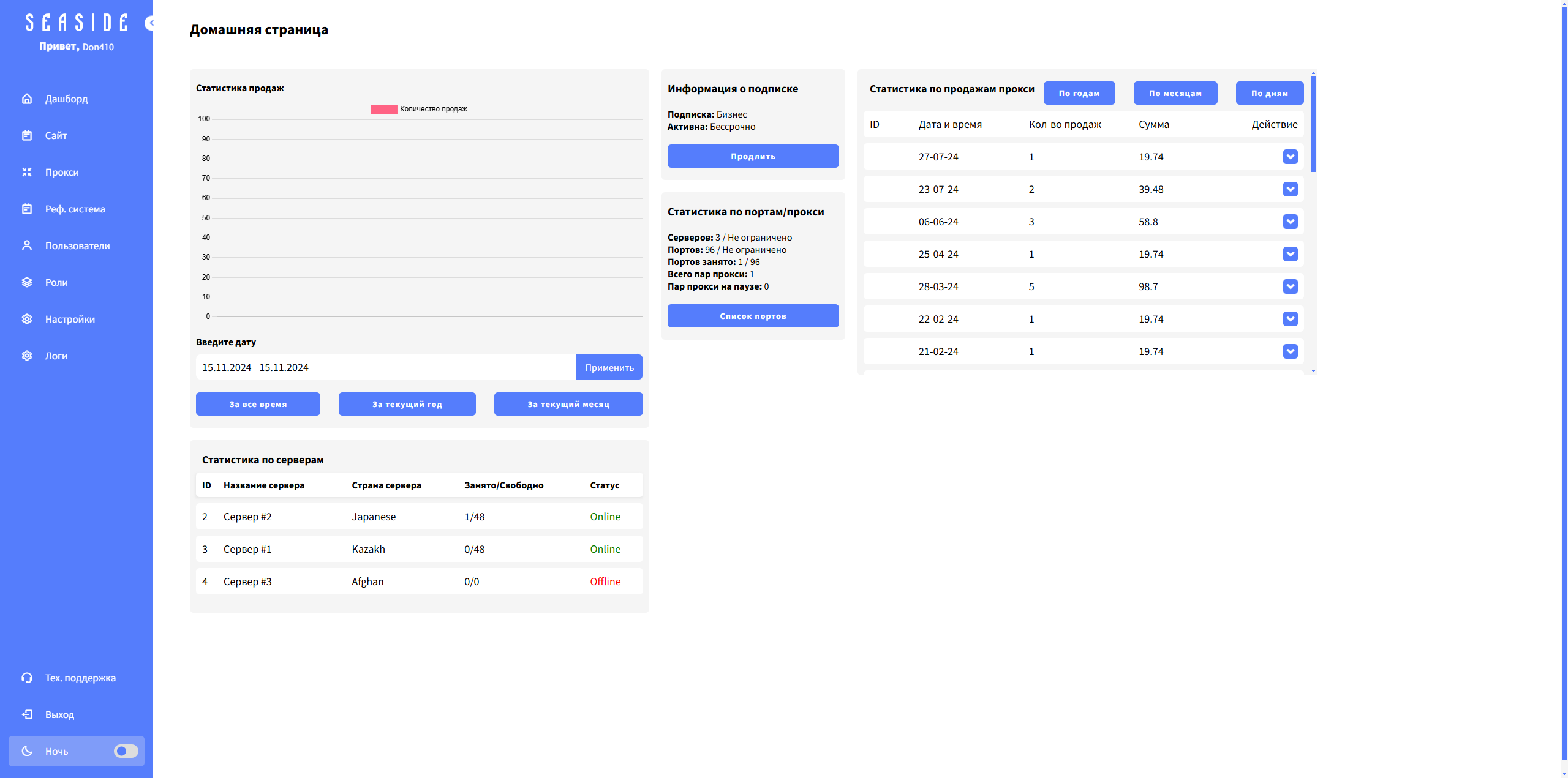Click the Тех. поддержка headset icon

click(x=27, y=678)
